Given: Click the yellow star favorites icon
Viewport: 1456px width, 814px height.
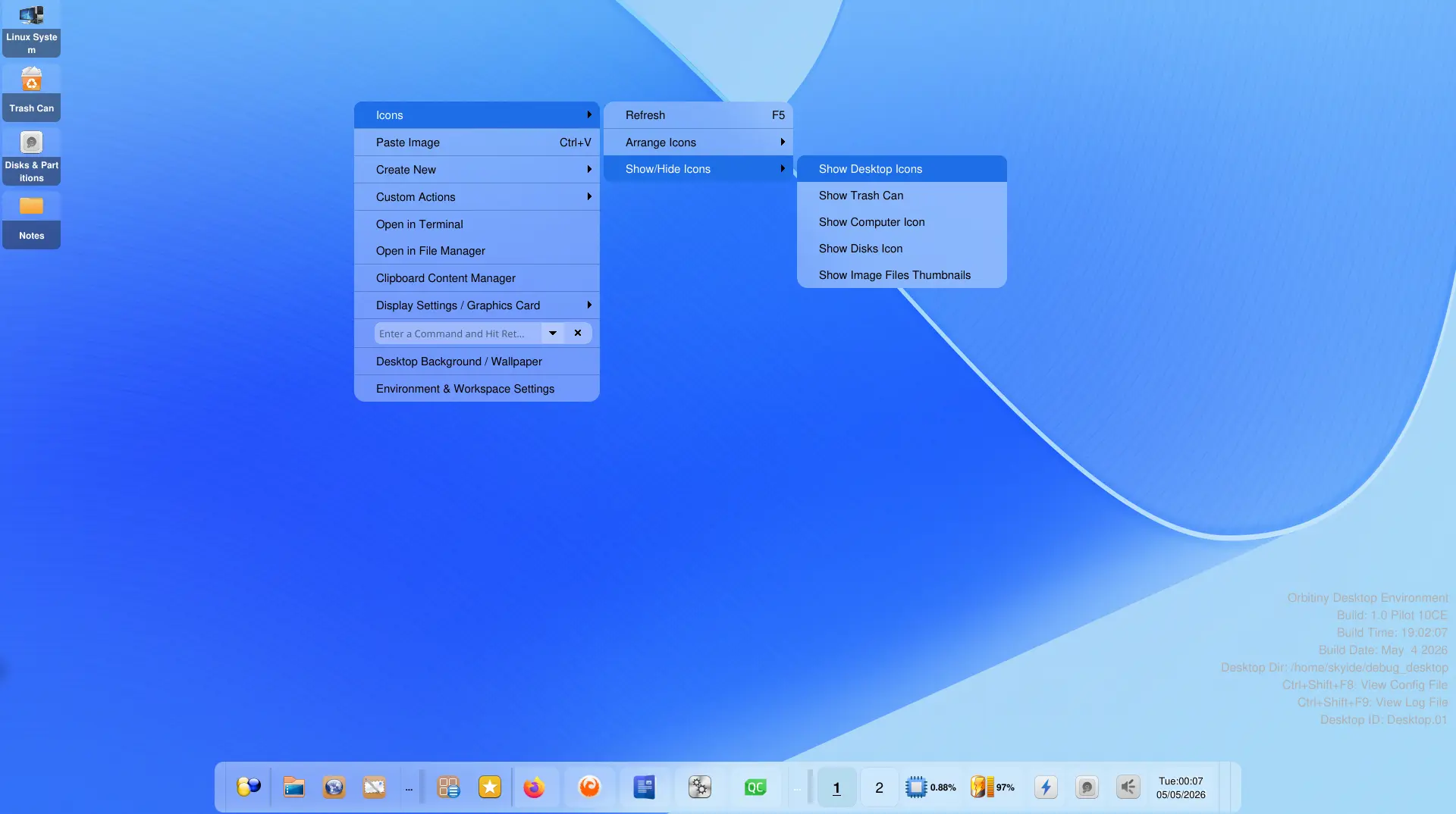Looking at the screenshot, I should (x=490, y=787).
